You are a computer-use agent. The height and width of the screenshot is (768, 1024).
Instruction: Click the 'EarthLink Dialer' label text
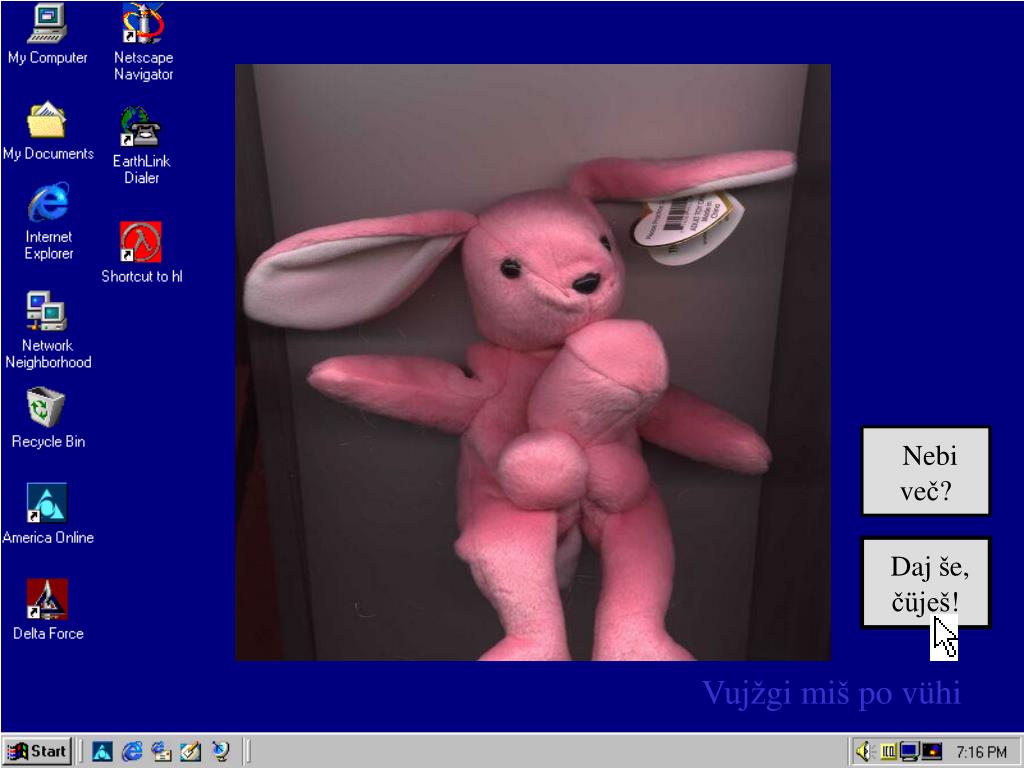(x=142, y=169)
